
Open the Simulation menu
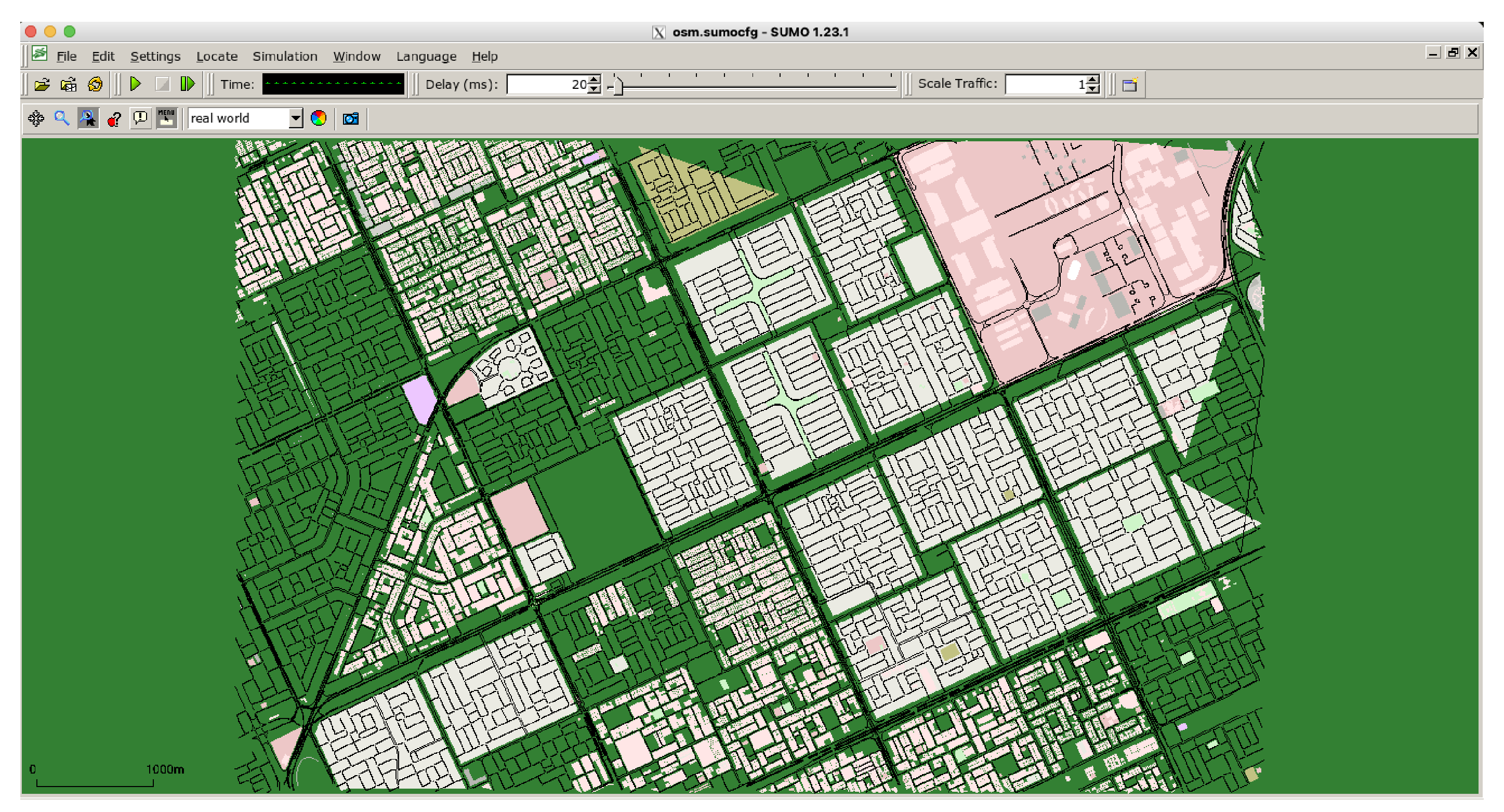(x=285, y=57)
